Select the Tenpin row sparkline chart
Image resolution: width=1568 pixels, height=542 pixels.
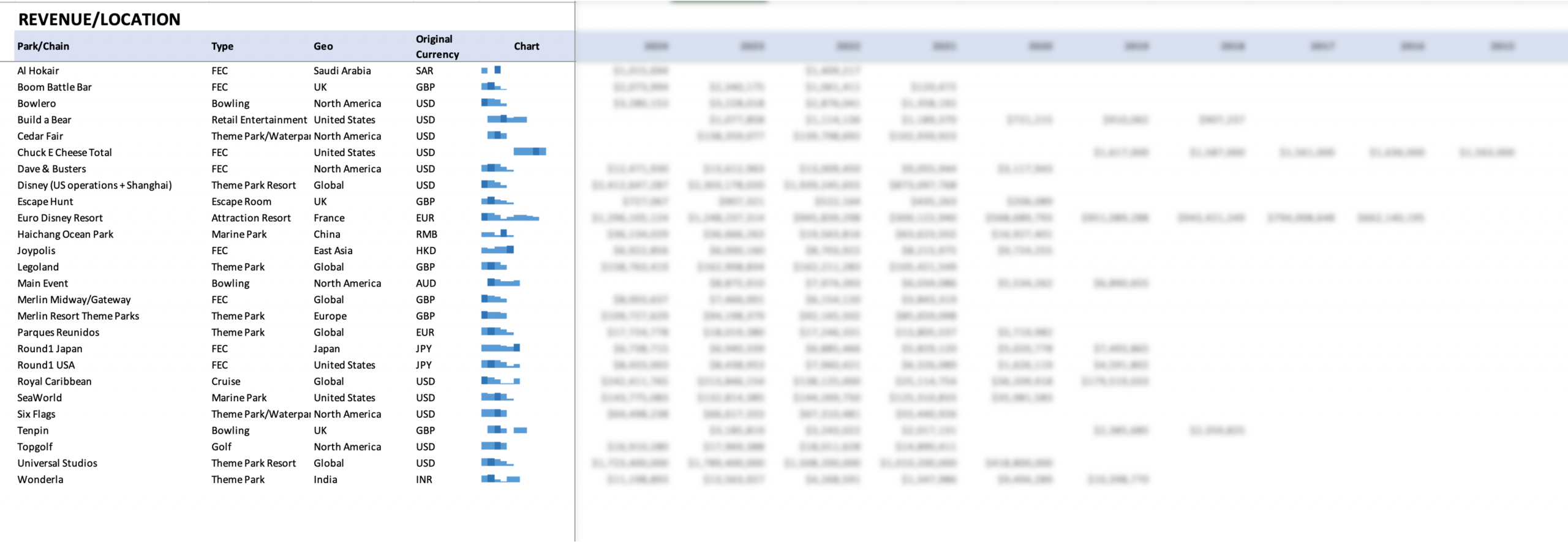tap(507, 430)
